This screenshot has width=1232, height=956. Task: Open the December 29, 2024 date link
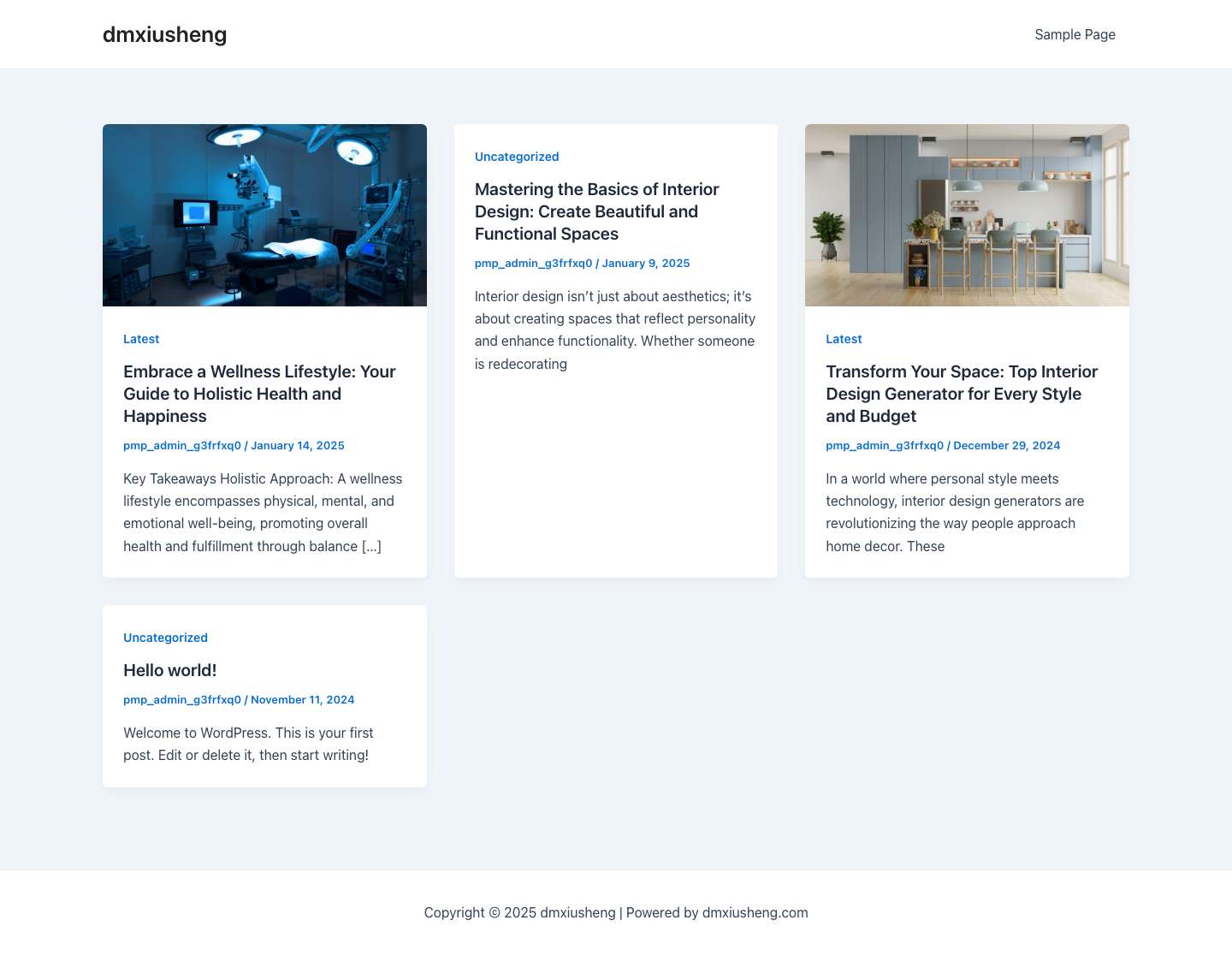coord(1006,445)
